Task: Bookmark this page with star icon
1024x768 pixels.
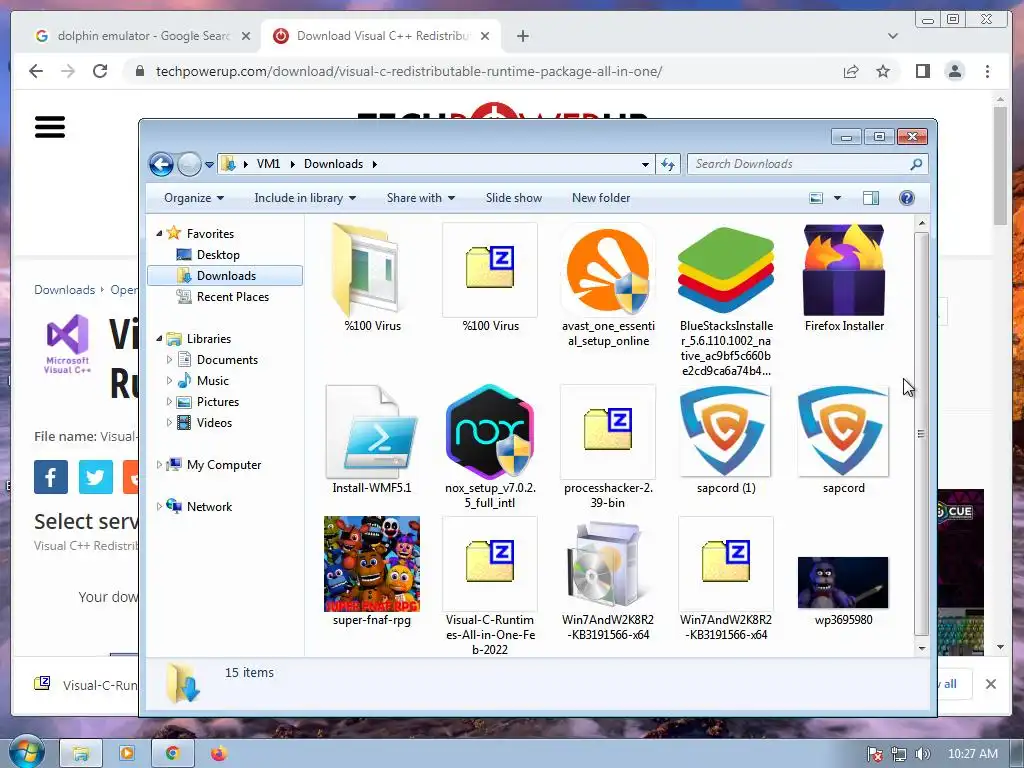Action: tap(883, 71)
